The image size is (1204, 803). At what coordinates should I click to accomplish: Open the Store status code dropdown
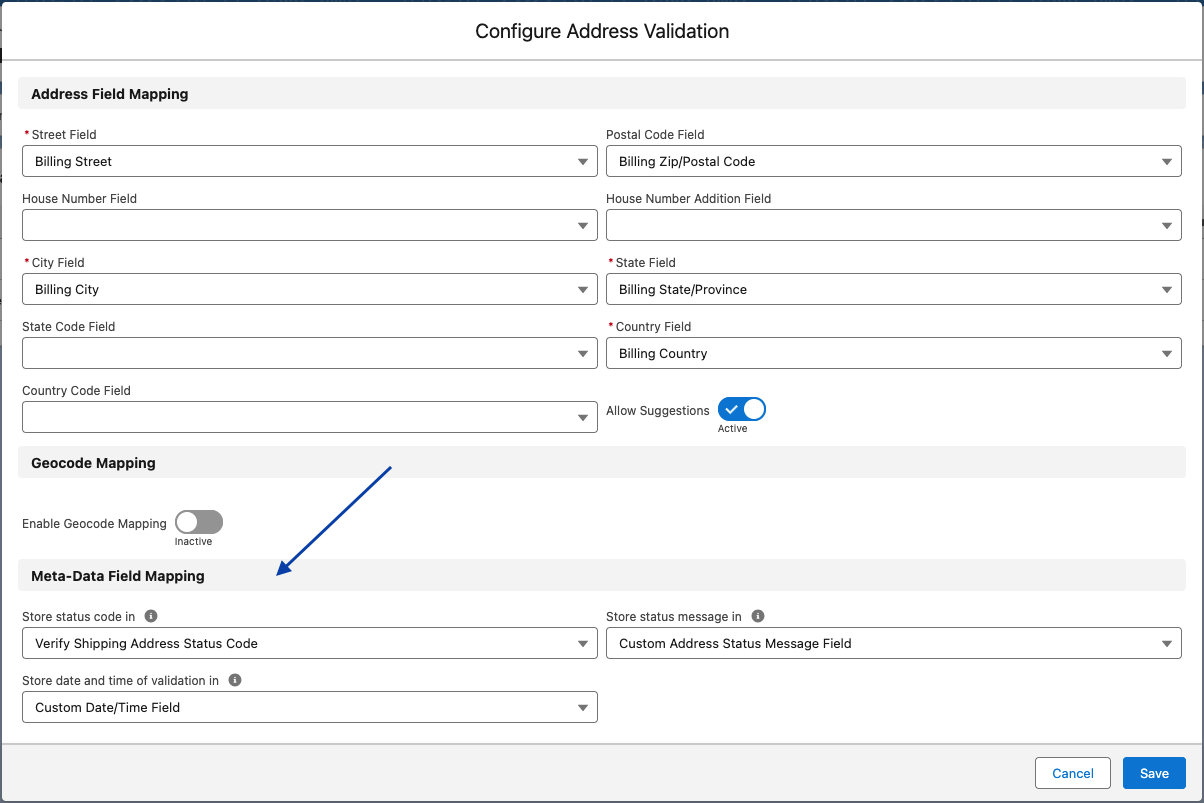(x=310, y=643)
